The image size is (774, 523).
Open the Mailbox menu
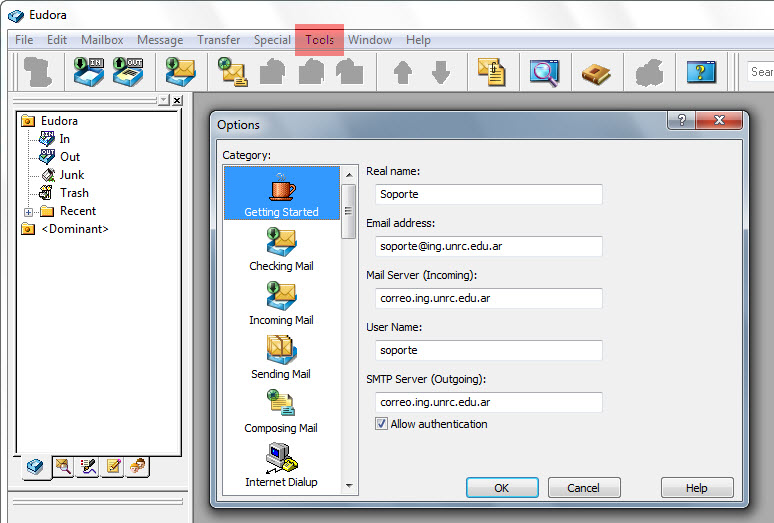(102, 40)
